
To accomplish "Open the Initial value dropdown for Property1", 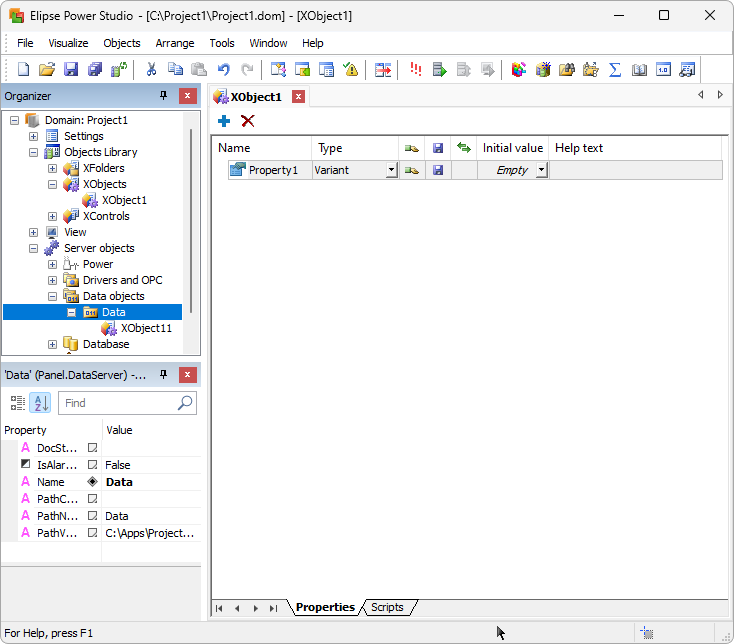I will [x=541, y=171].
